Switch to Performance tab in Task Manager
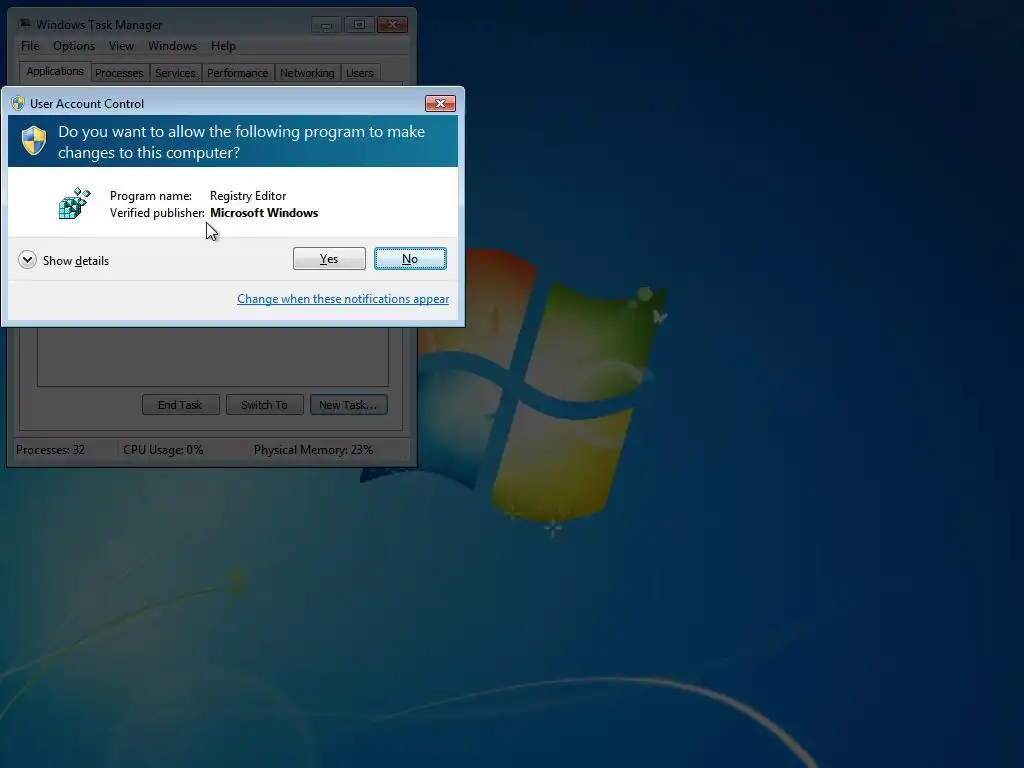1024x768 pixels. pos(238,73)
